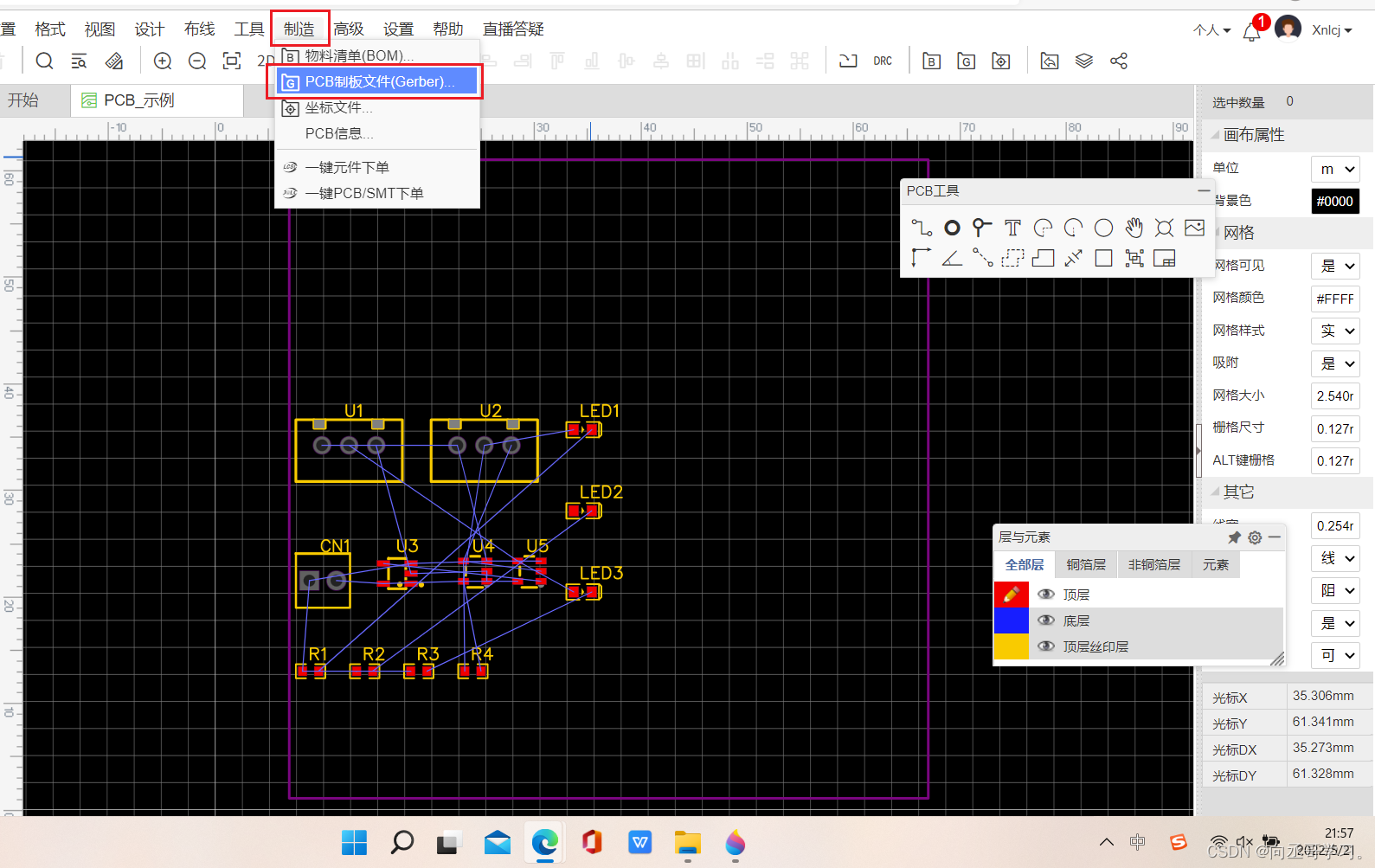Choose 一键PCB/SMT下单 menu entry
Viewport: 1375px width, 868px height.
[376, 193]
